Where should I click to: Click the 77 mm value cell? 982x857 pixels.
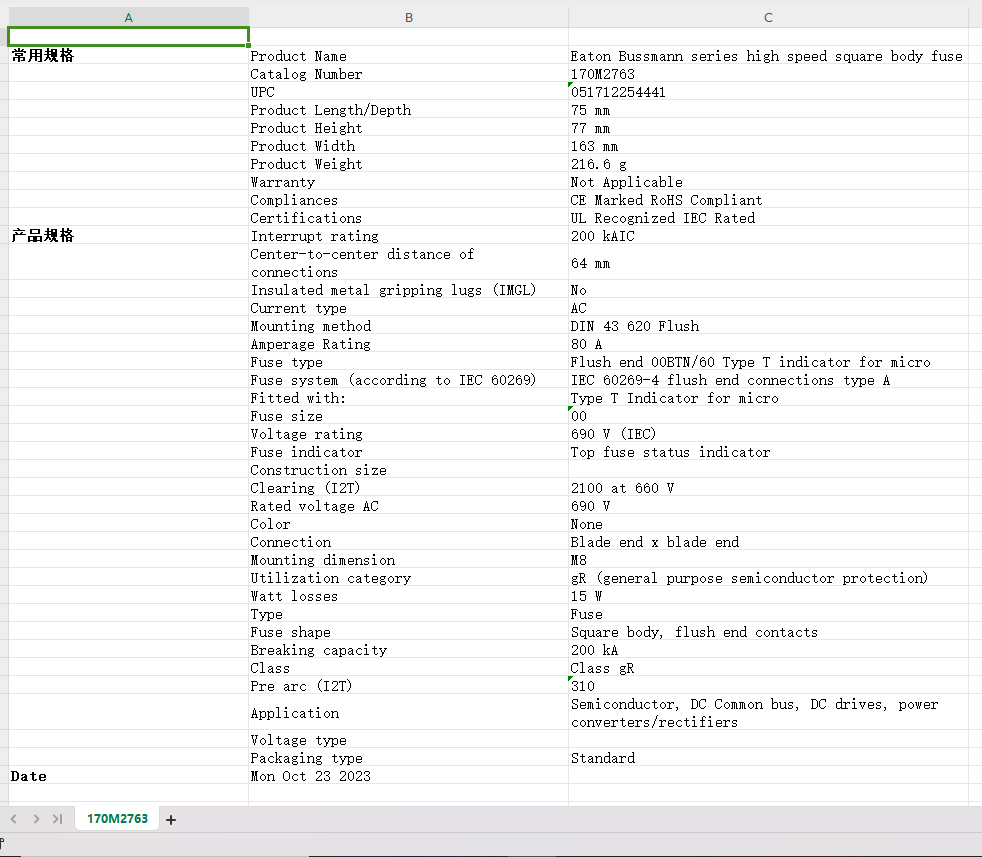pos(768,128)
